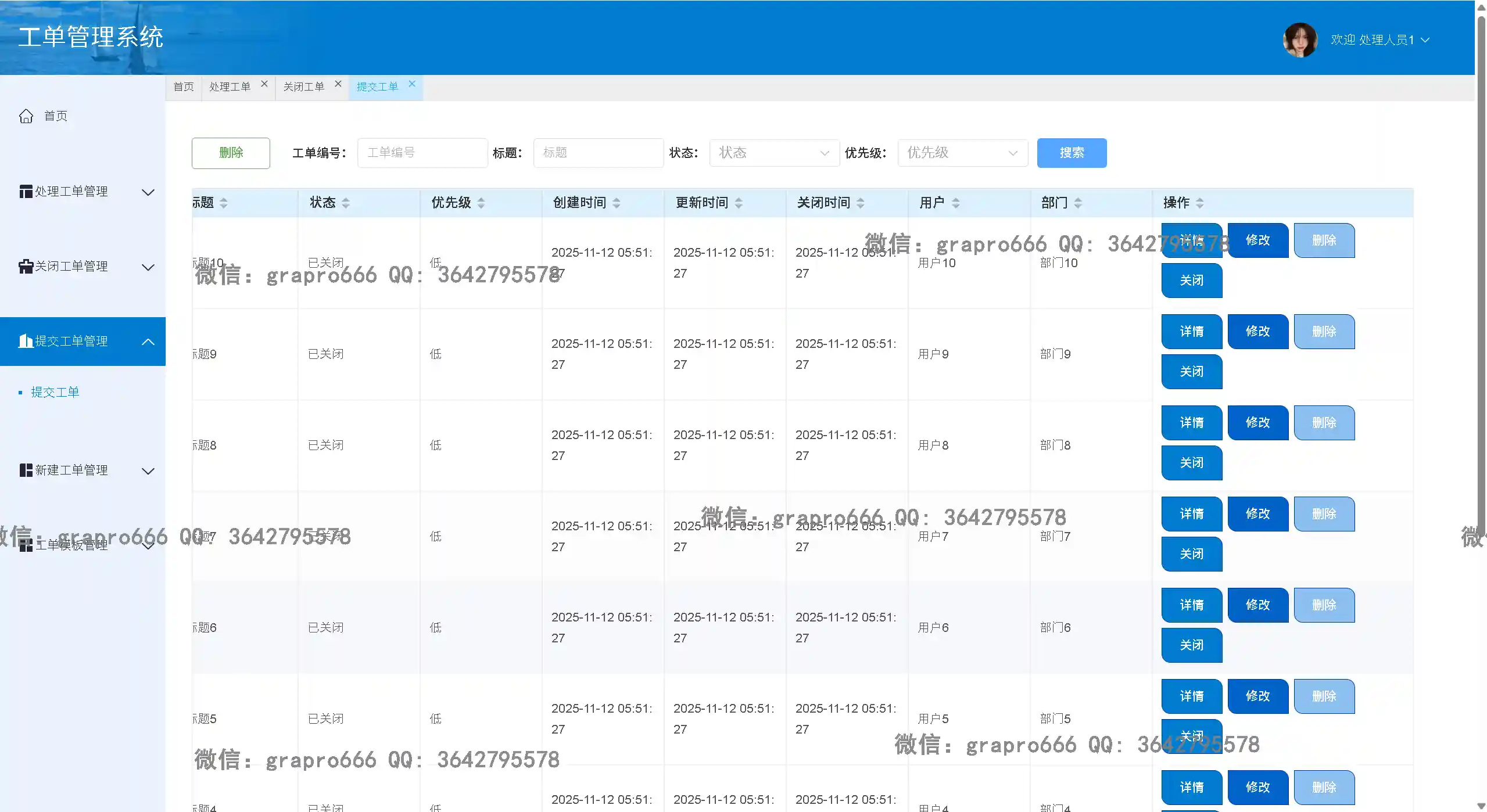Collapse the 提交工单管理 menu
1487x812 pixels.
coord(148,342)
